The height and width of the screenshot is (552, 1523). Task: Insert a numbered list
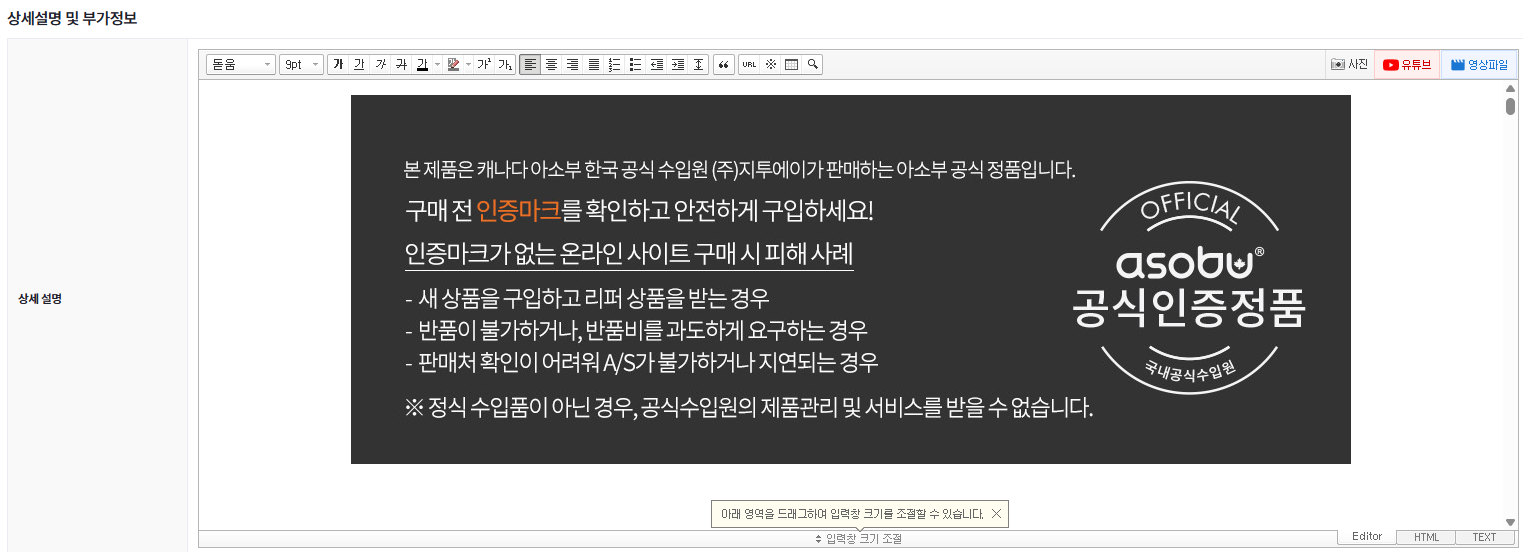coord(614,64)
